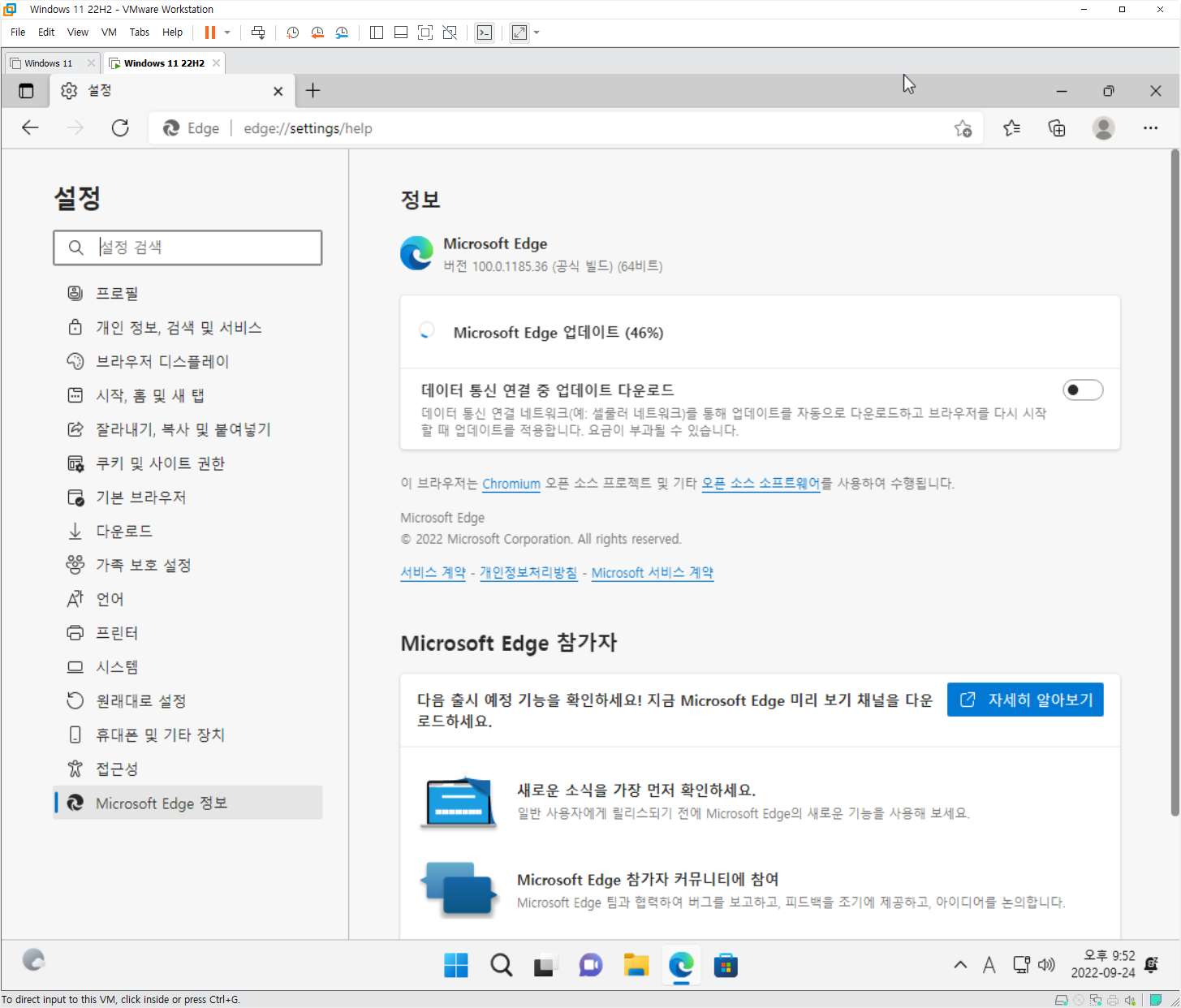Open Microsoft Store from the taskbar
This screenshot has height=1008, width=1181.
726,966
